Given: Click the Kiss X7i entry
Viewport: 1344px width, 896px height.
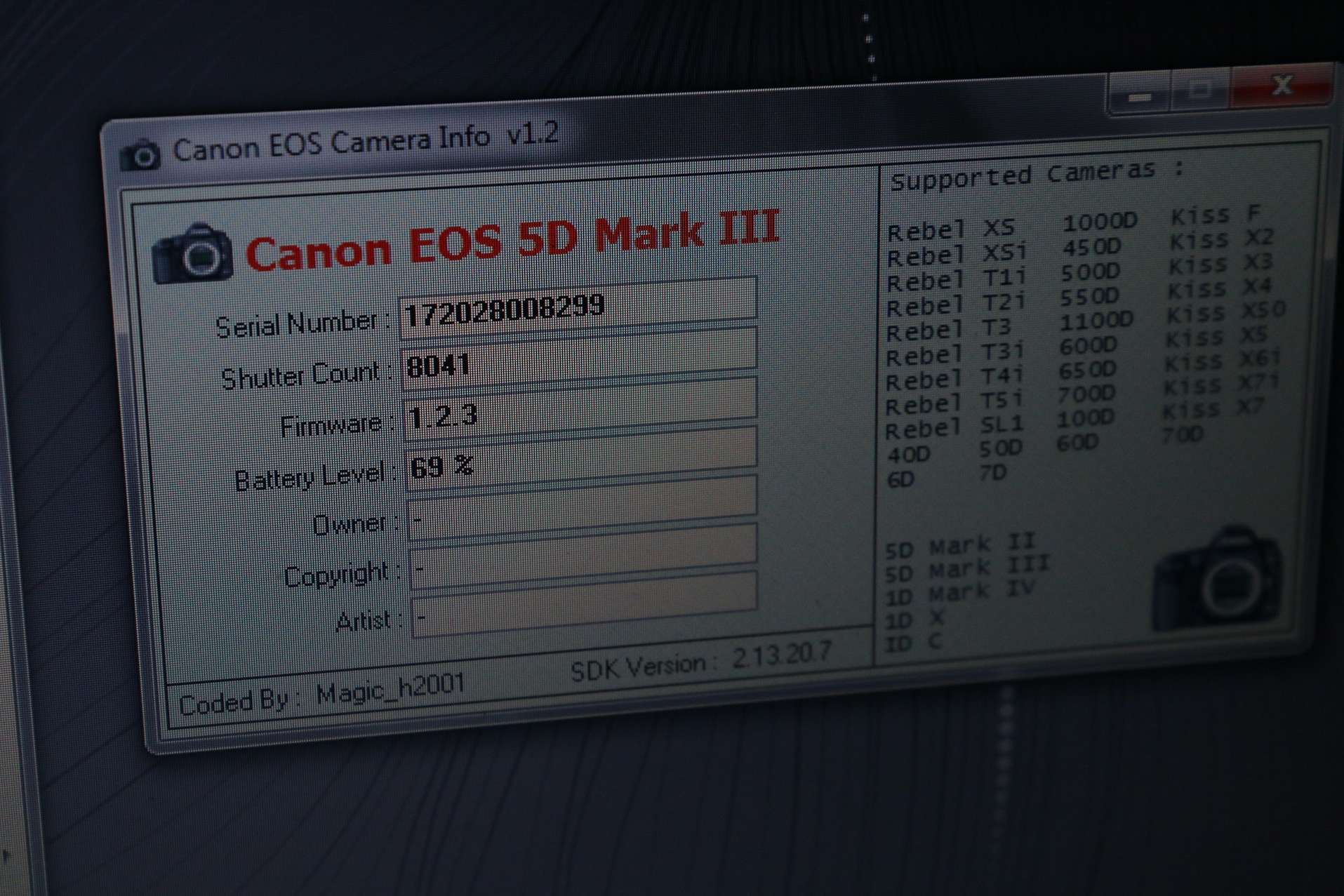Looking at the screenshot, I should (x=1221, y=385).
